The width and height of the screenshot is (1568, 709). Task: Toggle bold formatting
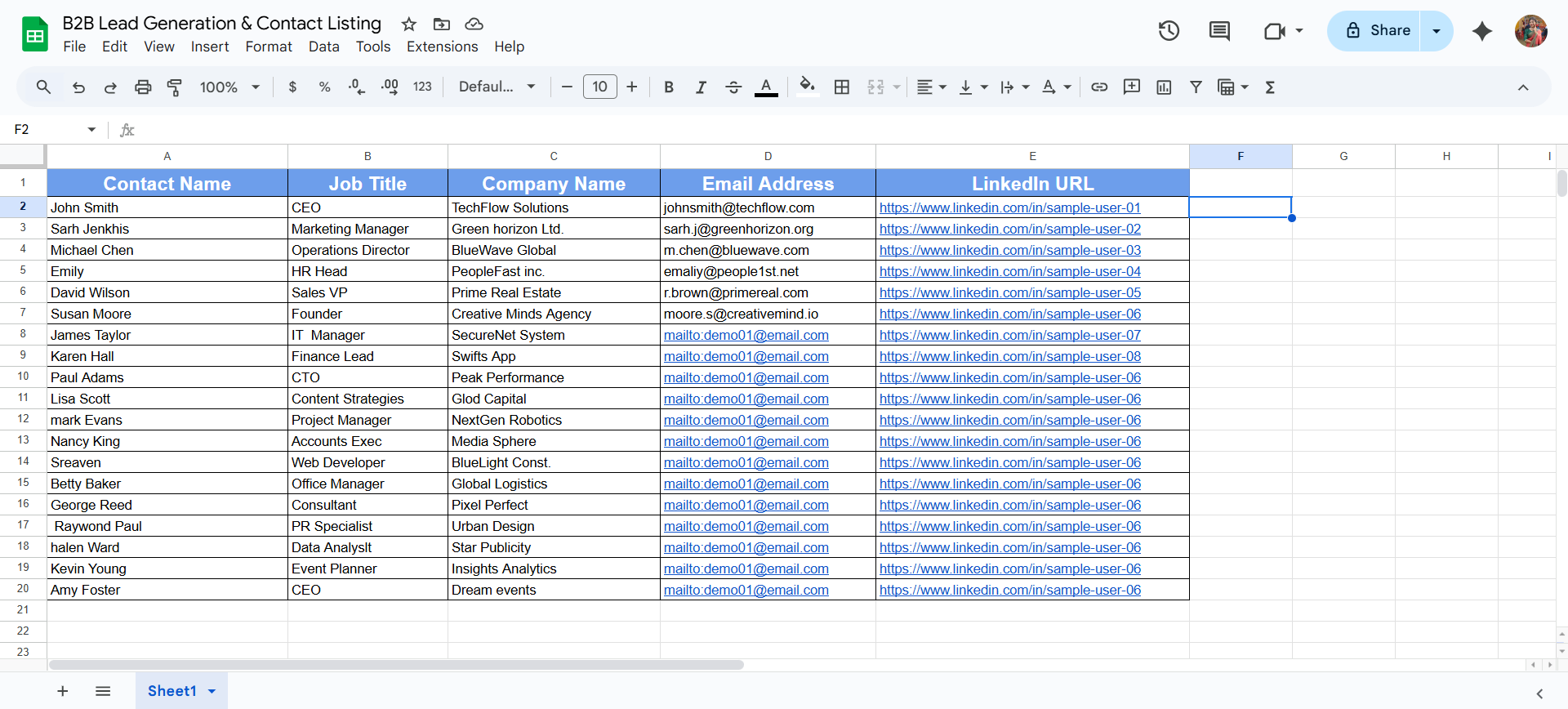669,87
